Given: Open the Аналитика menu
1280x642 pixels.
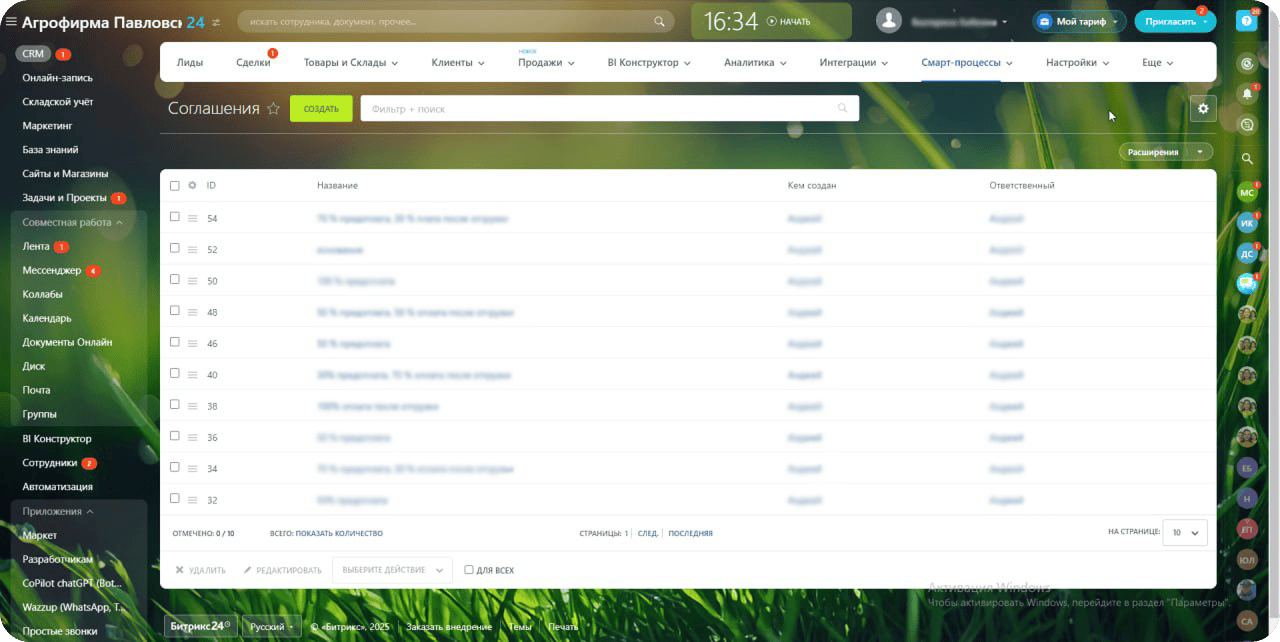Looking at the screenshot, I should click(755, 62).
